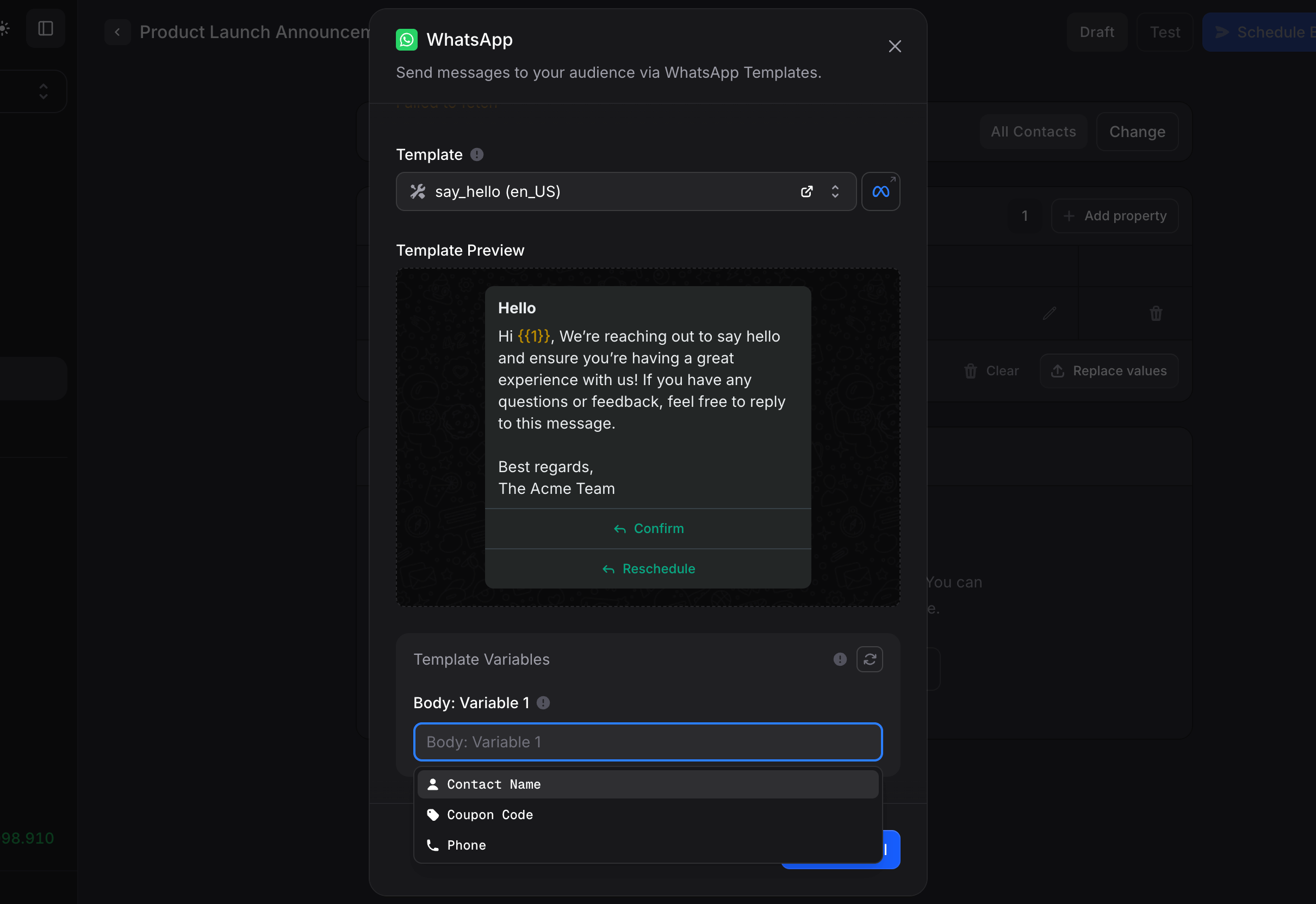Open Meta Business manager infinity icon
Image resolution: width=1316 pixels, height=904 pixels.
880,191
